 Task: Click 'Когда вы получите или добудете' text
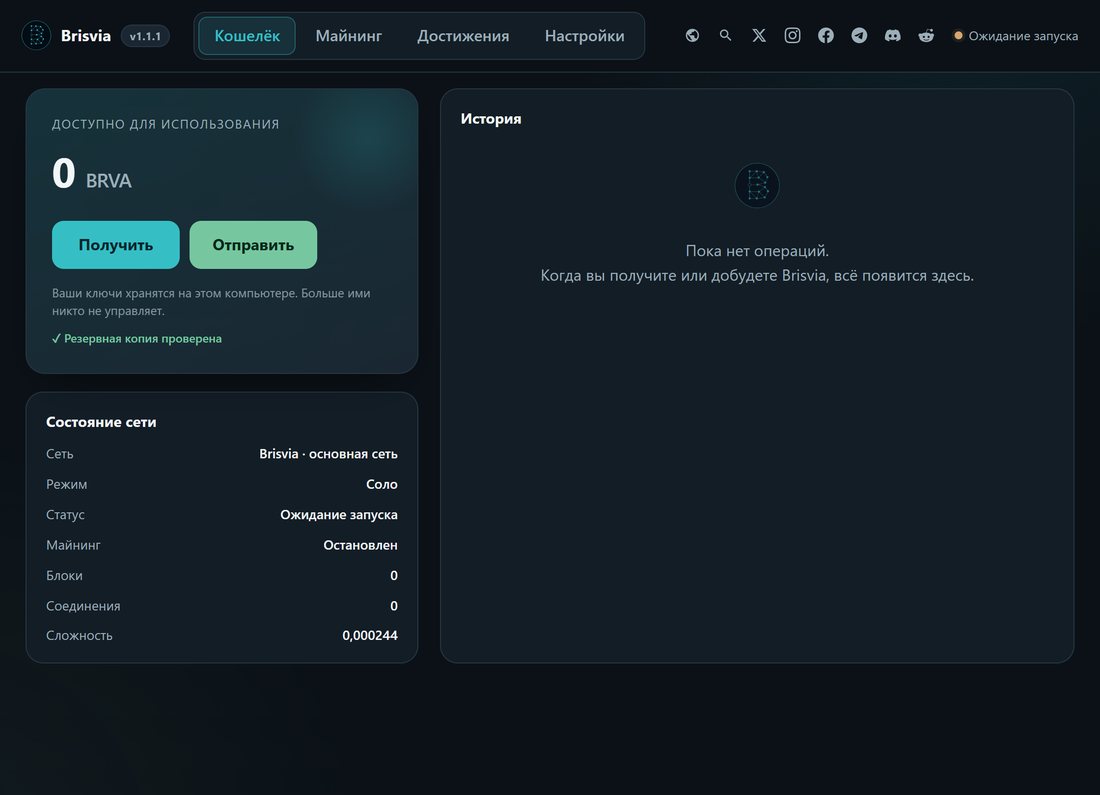[x=757, y=275]
